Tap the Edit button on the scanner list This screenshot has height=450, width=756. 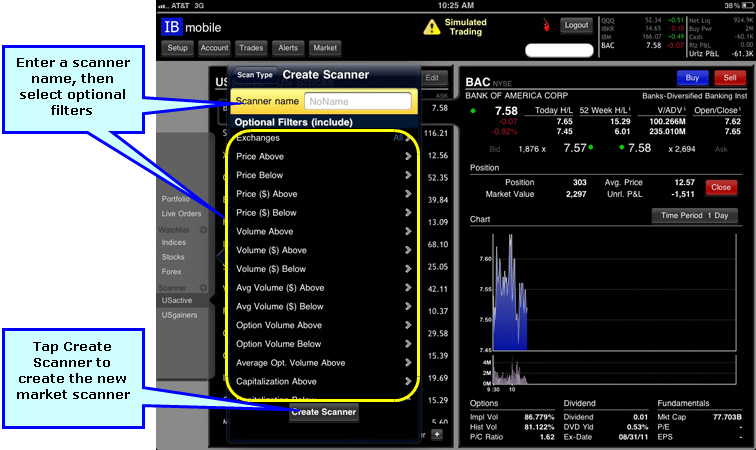pos(432,78)
